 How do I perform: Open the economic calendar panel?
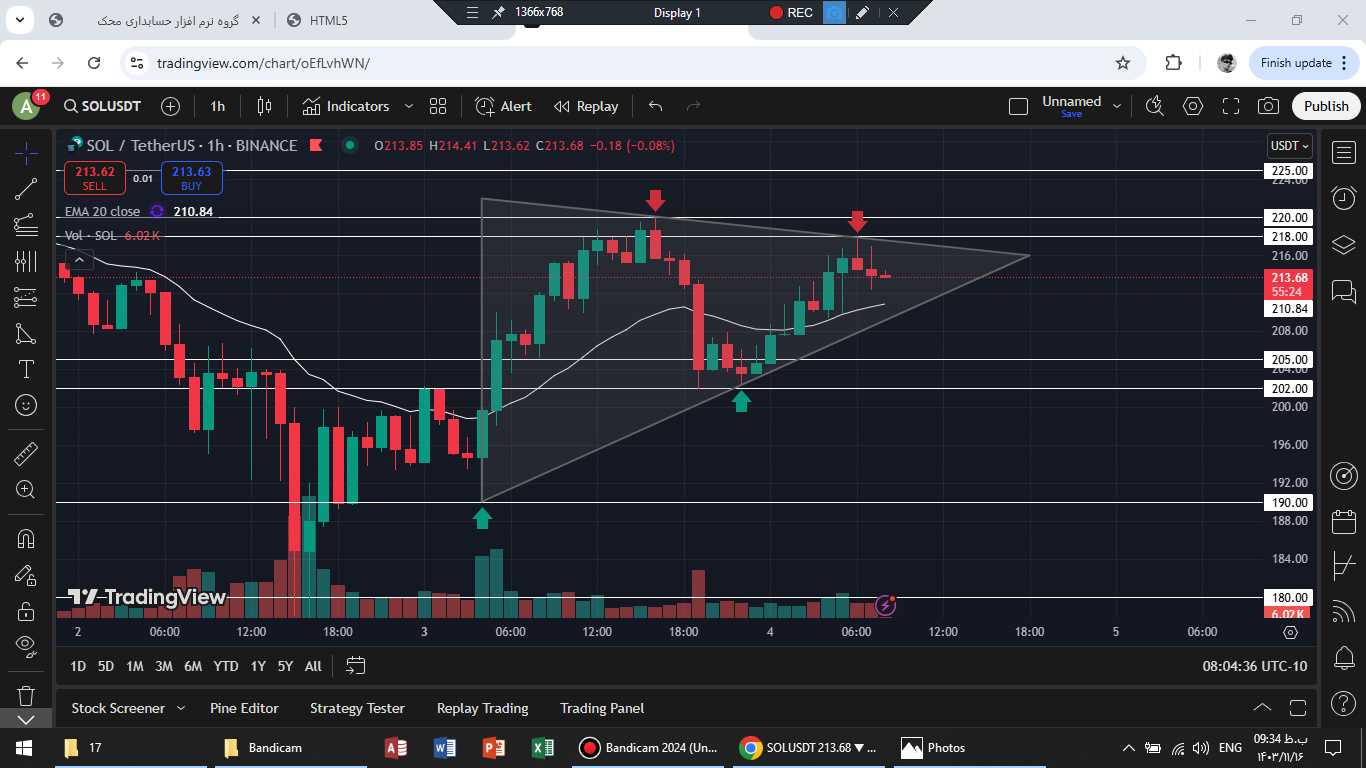point(1343,521)
